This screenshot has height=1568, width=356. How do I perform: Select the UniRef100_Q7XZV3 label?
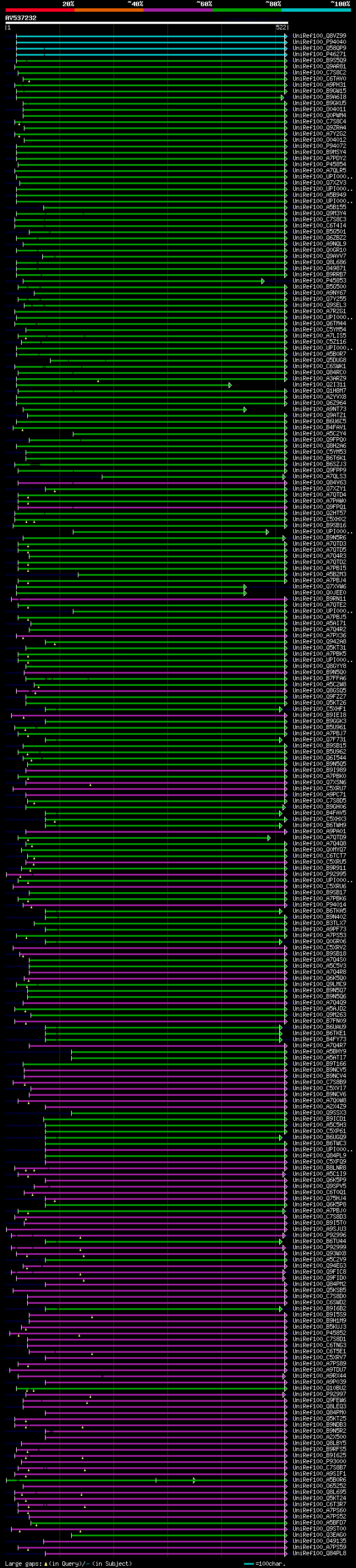click(x=319, y=182)
